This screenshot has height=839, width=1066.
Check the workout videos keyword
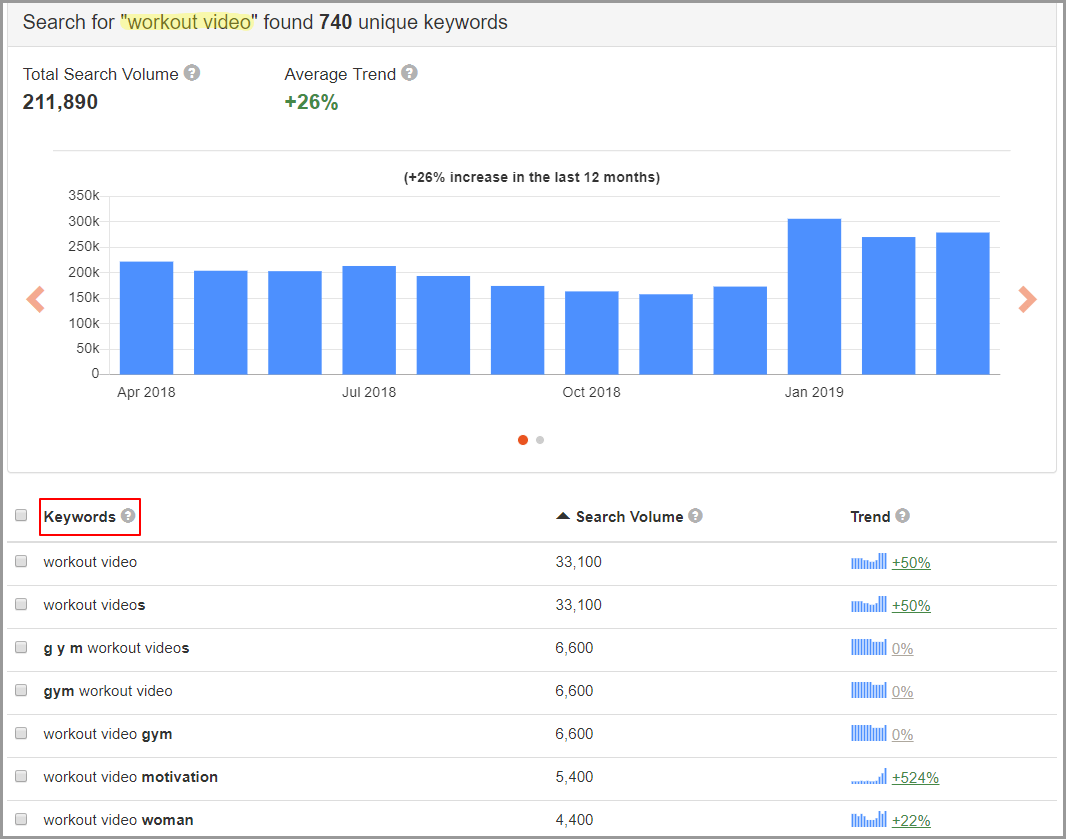click(21, 604)
